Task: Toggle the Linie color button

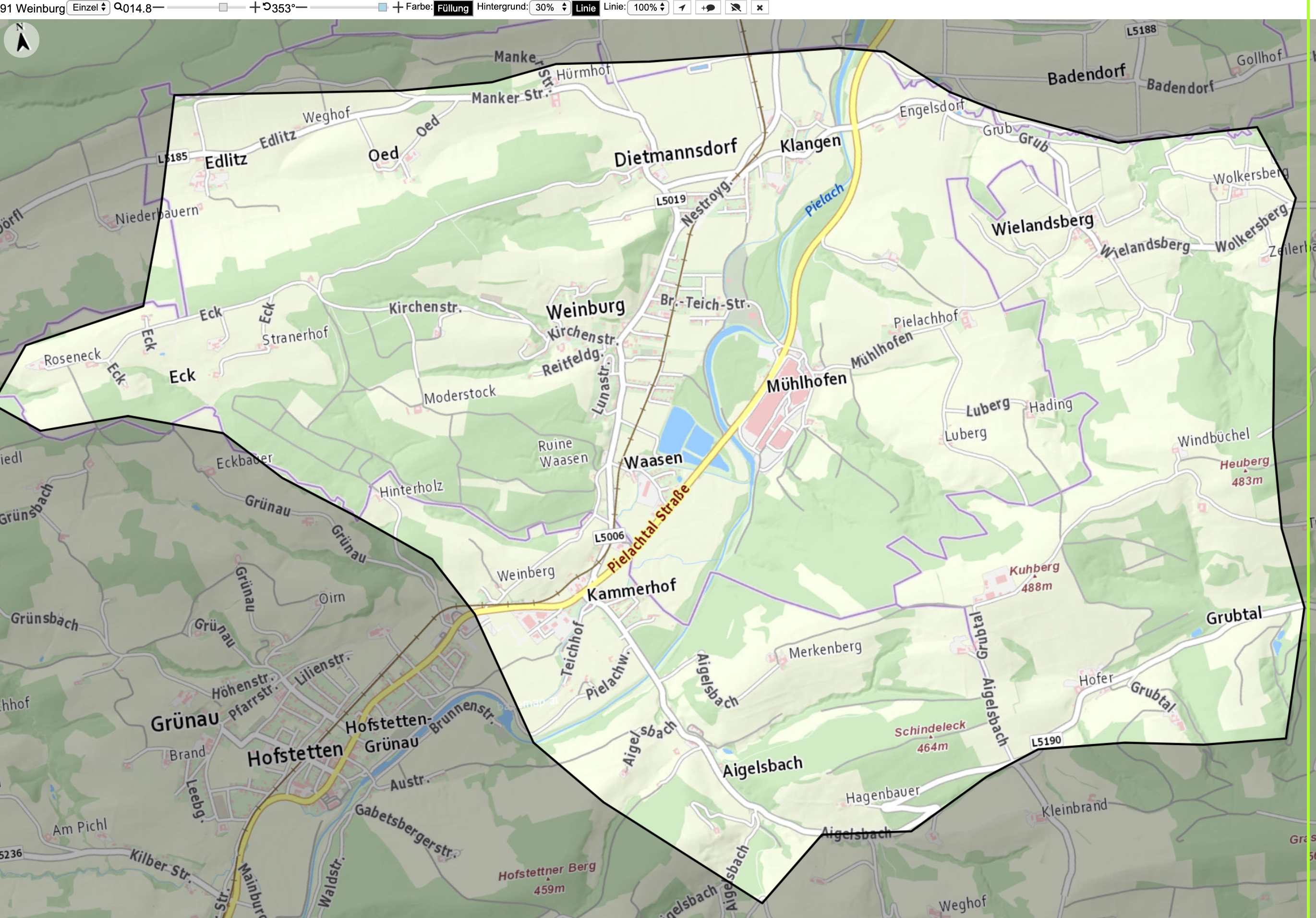Action: (x=585, y=8)
